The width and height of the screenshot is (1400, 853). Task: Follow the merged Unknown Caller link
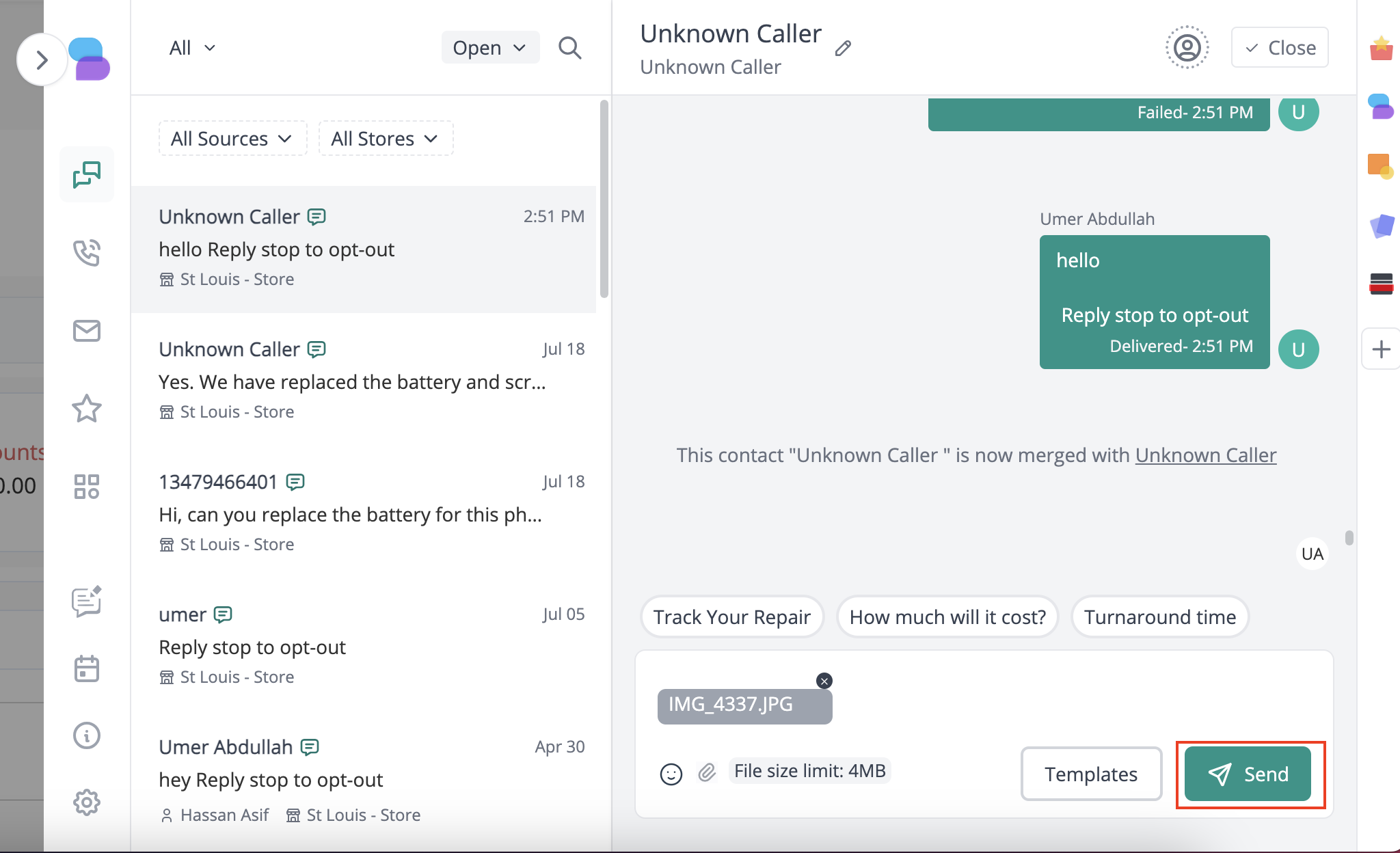pos(1206,455)
